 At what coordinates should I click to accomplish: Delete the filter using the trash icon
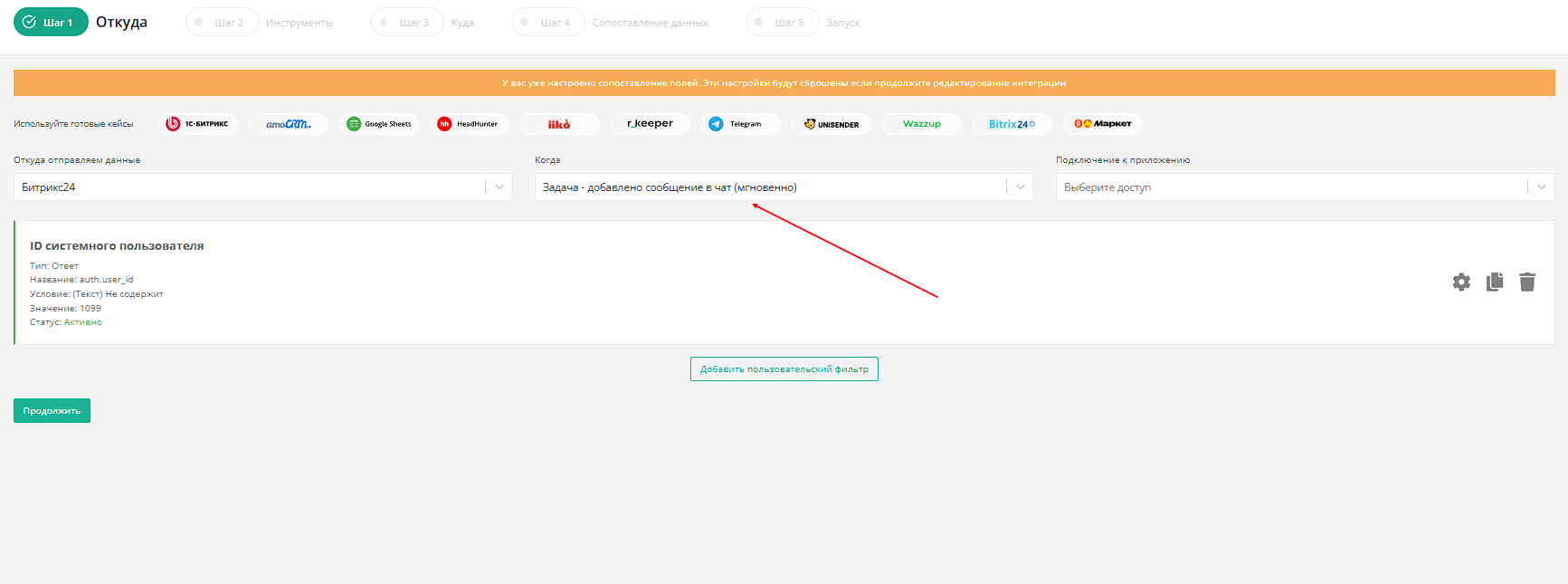coord(1527,282)
